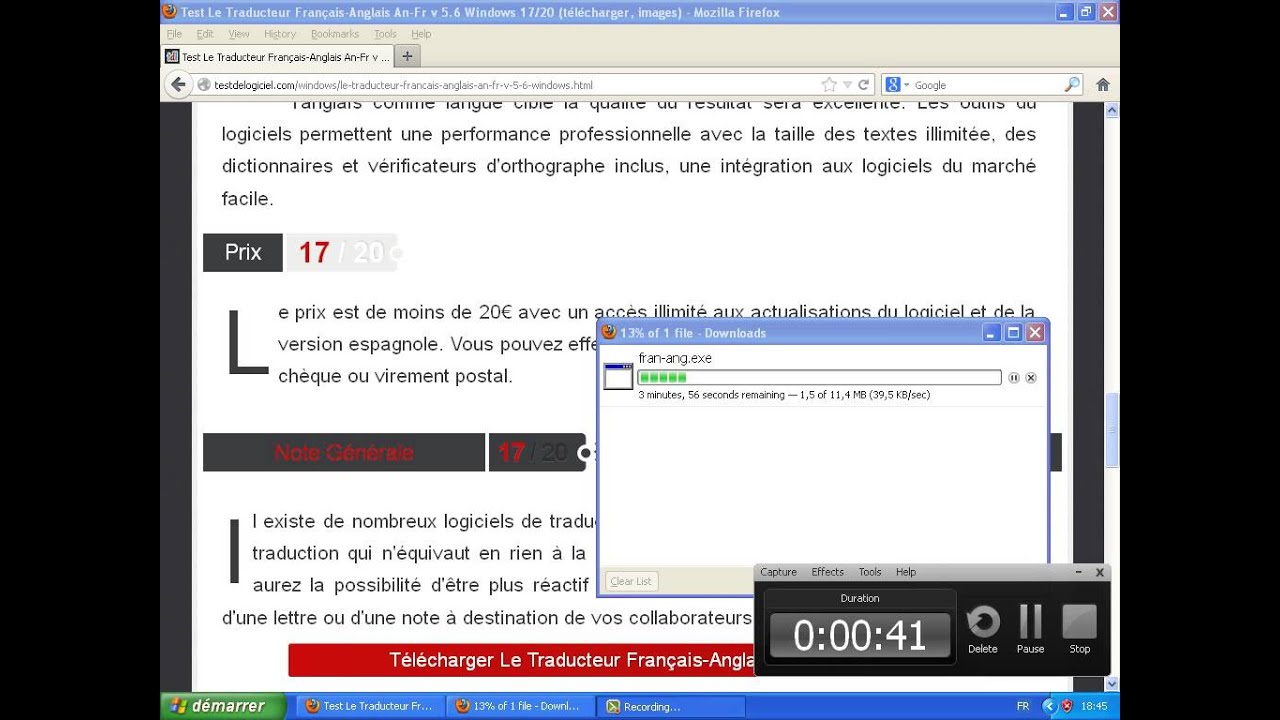Go back with Firefox back arrow
This screenshot has width=1280, height=720.
click(x=178, y=85)
